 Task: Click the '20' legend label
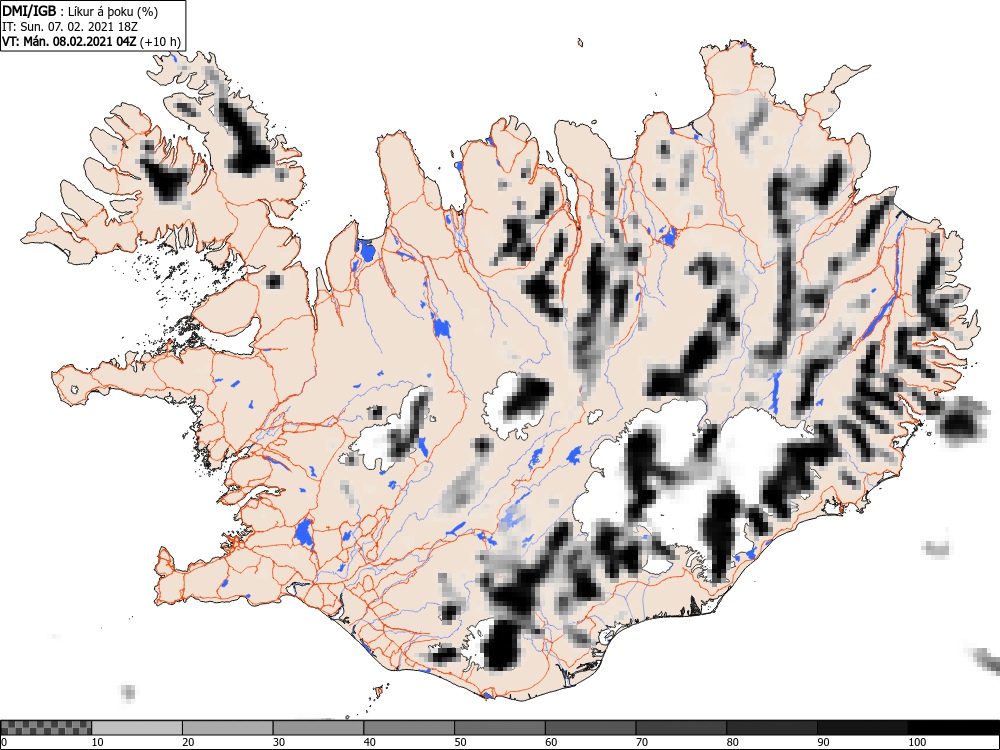188,742
